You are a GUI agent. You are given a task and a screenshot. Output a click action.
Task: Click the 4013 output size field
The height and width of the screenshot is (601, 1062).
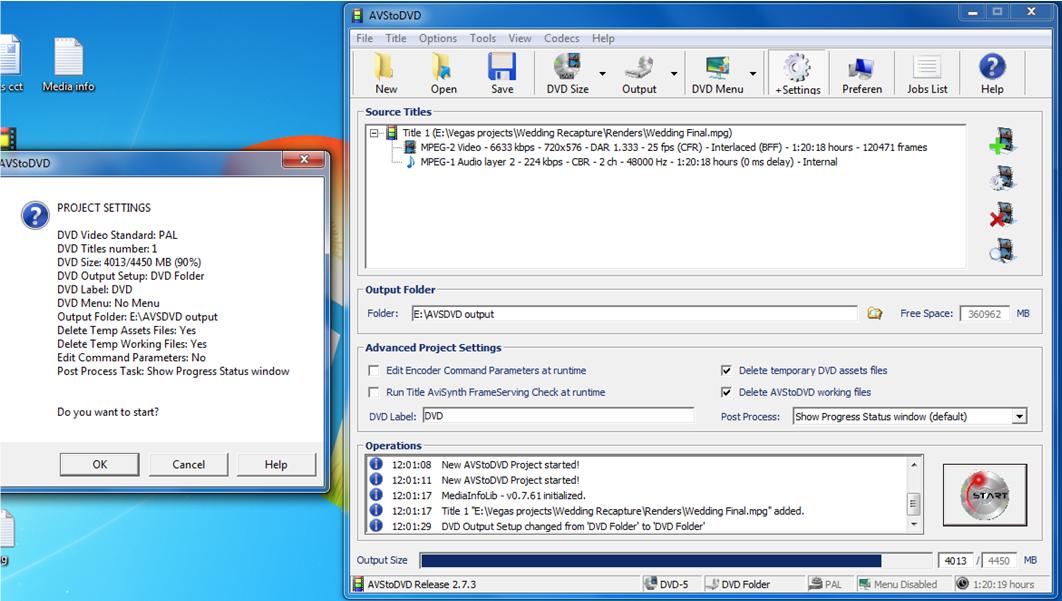pyautogui.click(x=956, y=560)
